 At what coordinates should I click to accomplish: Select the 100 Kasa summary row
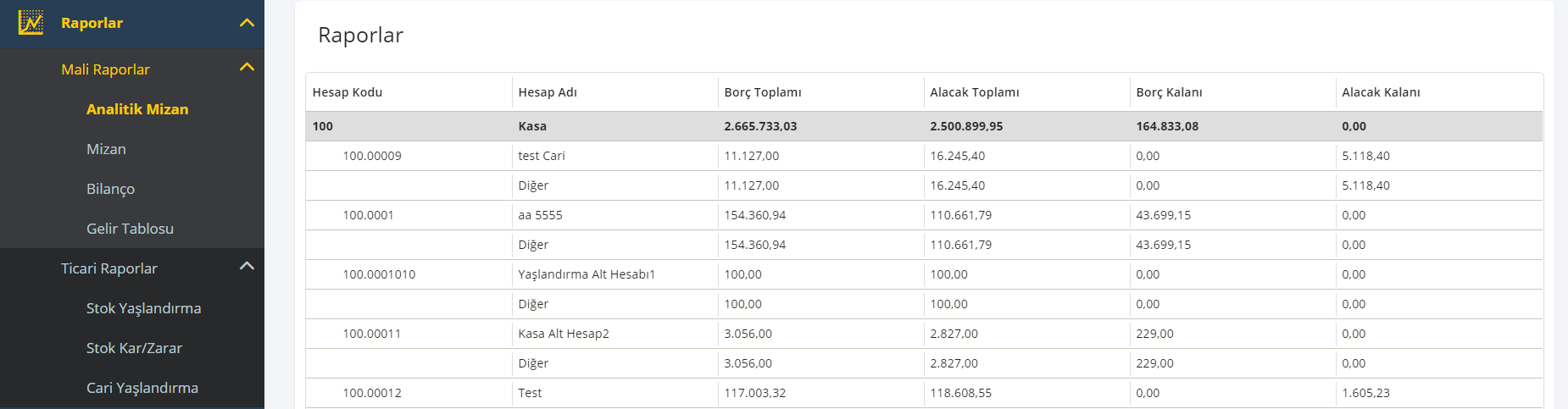924,126
